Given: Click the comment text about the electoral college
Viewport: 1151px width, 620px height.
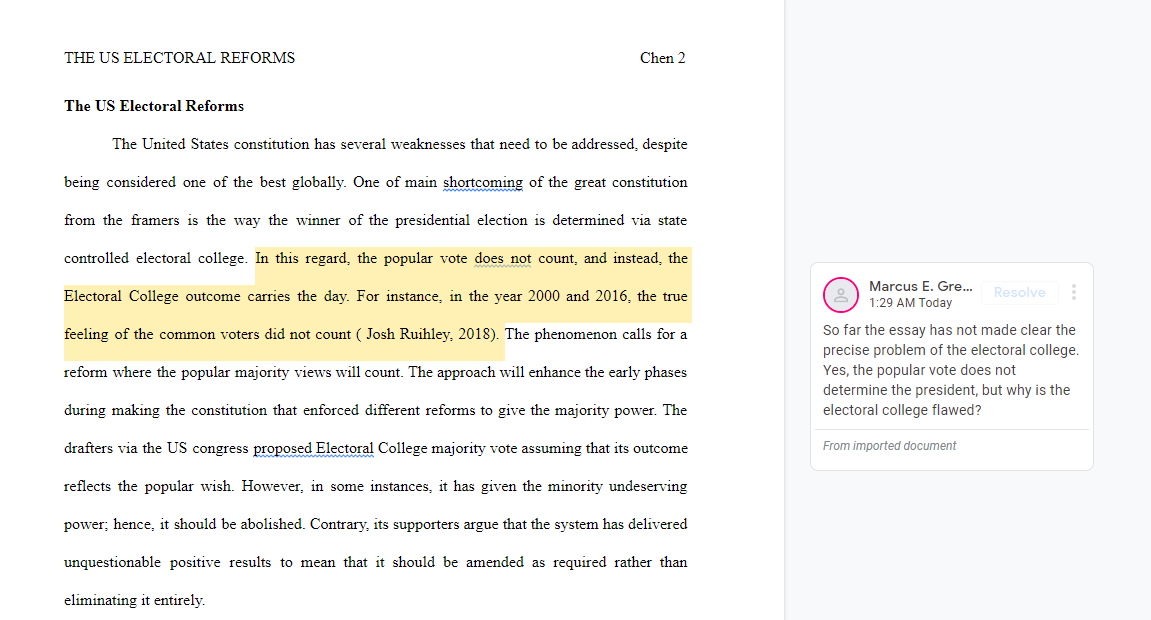Looking at the screenshot, I should pyautogui.click(x=951, y=370).
